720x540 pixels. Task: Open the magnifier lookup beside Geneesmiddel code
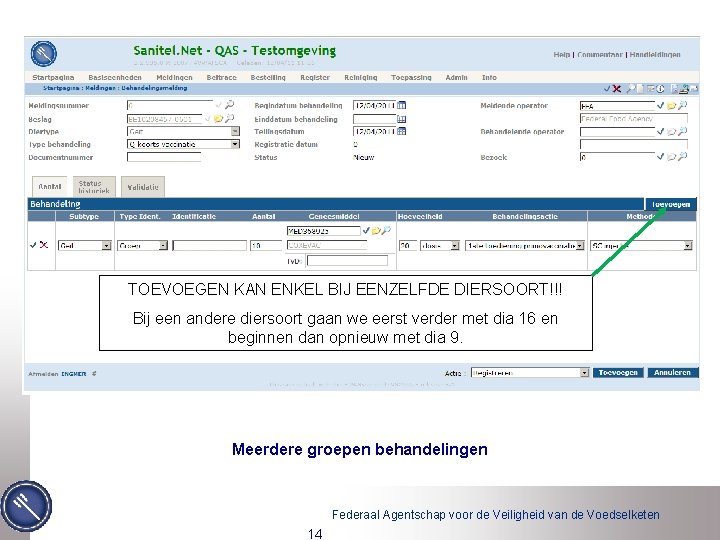coord(386,230)
